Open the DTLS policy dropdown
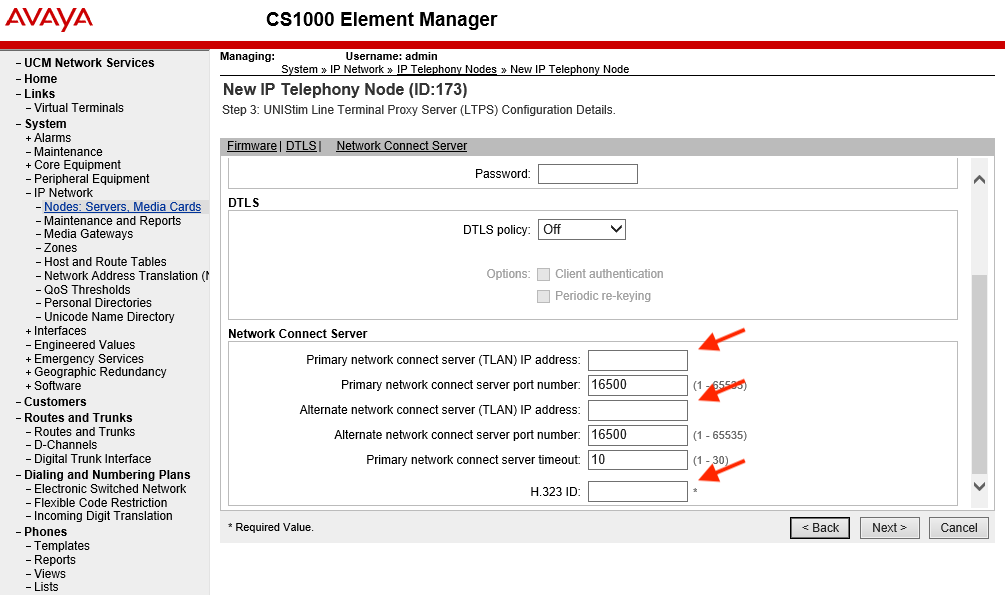 581,230
